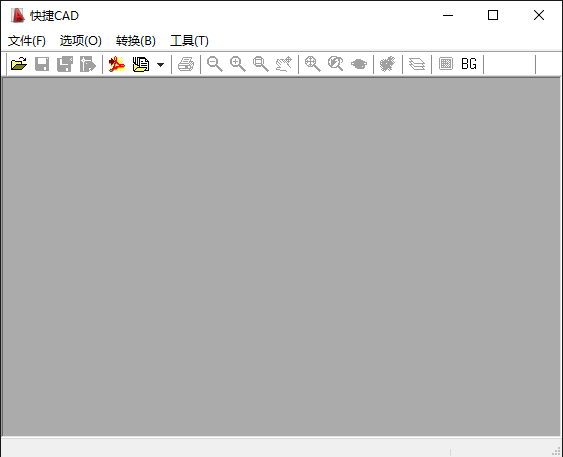This screenshot has width=563, height=457.
Task: Open the 转换(B) menu
Action: click(x=136, y=41)
